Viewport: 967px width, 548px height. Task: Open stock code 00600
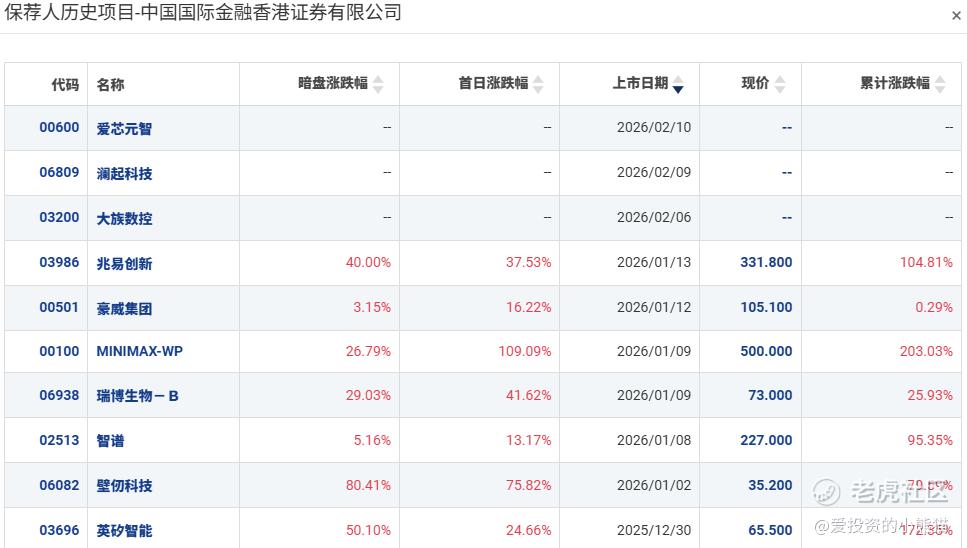pos(59,128)
